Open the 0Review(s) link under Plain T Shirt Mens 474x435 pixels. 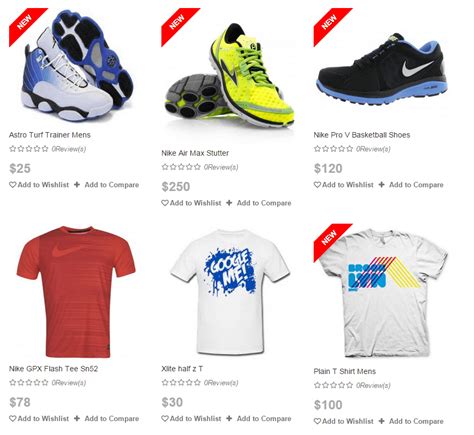tap(373, 385)
